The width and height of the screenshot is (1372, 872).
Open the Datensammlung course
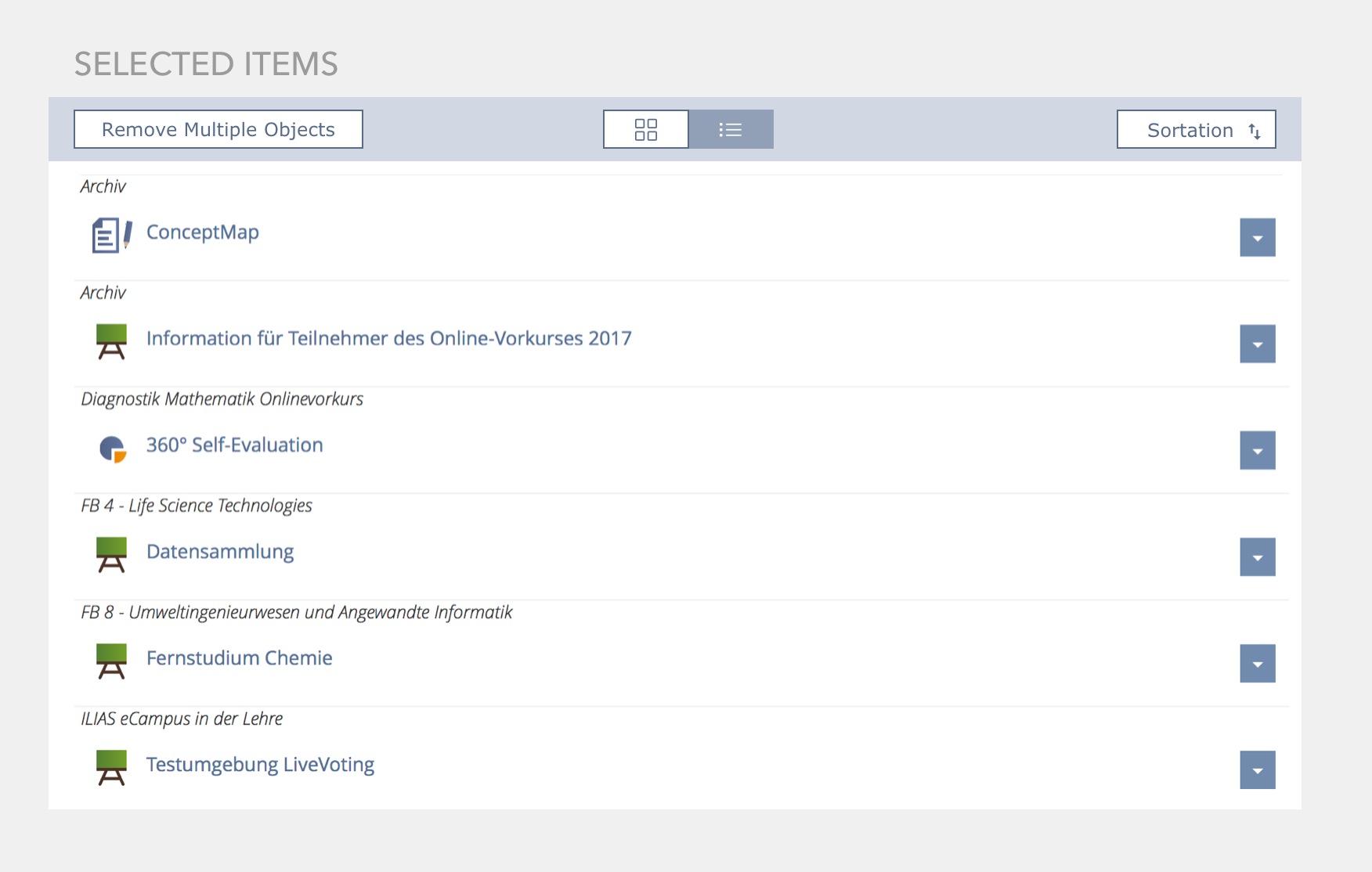point(220,551)
